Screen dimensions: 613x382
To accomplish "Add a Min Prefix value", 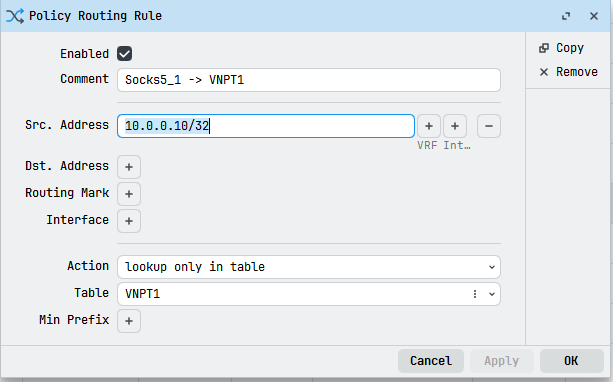I will click(x=129, y=321).
